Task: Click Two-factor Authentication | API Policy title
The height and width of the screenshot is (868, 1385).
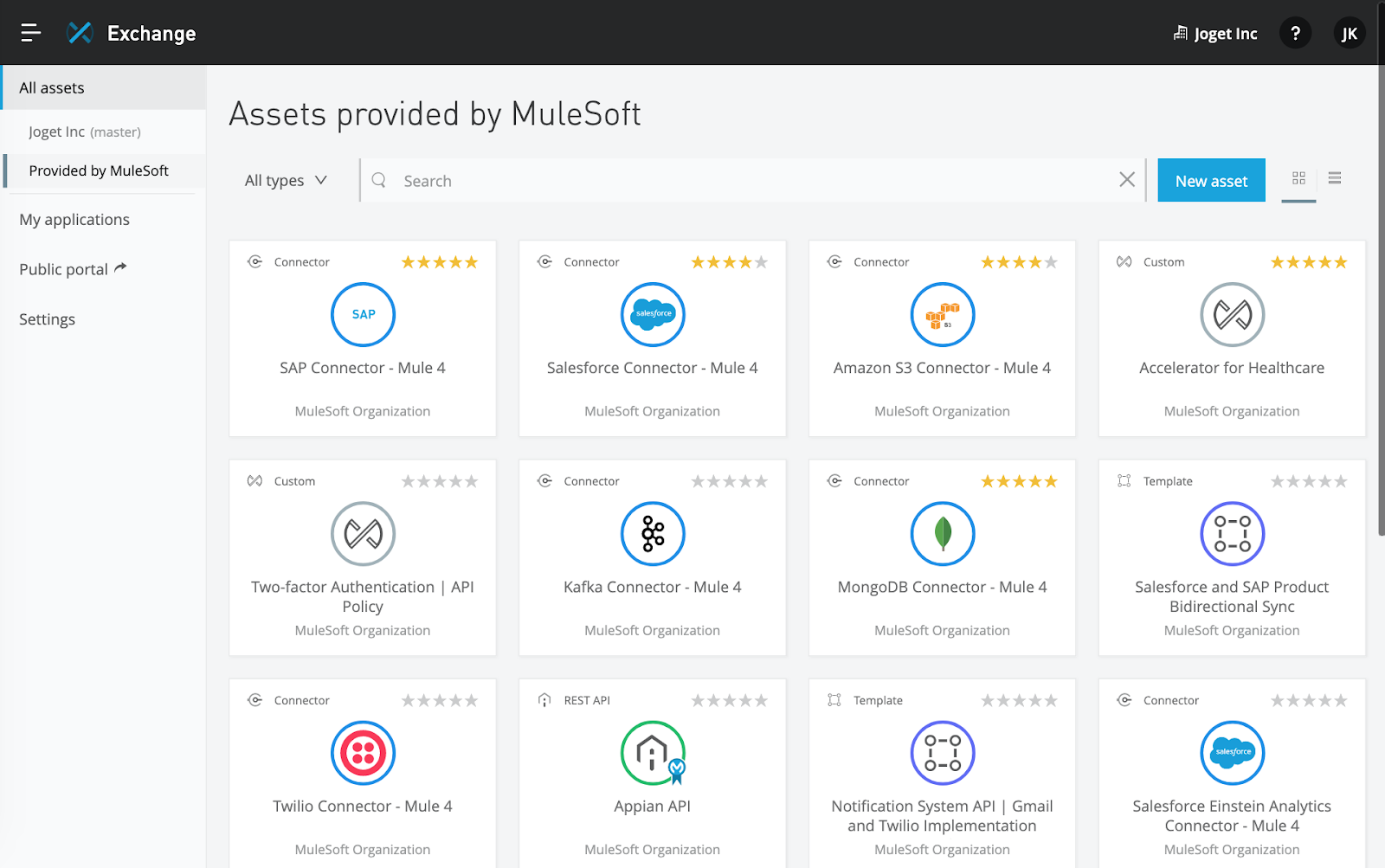Action: click(363, 596)
